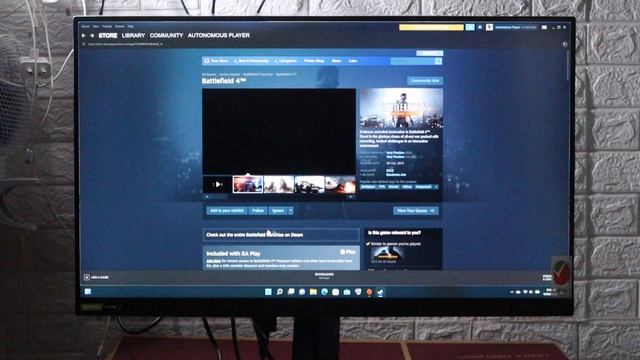Select the explosion screenshot thumbnail

pos(340,184)
